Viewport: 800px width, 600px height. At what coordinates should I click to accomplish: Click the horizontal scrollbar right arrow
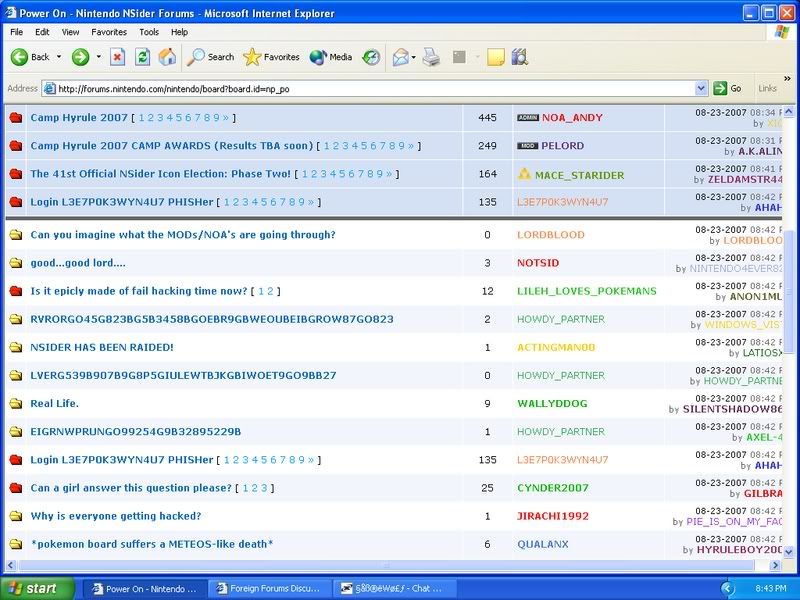pyautogui.click(x=775, y=565)
